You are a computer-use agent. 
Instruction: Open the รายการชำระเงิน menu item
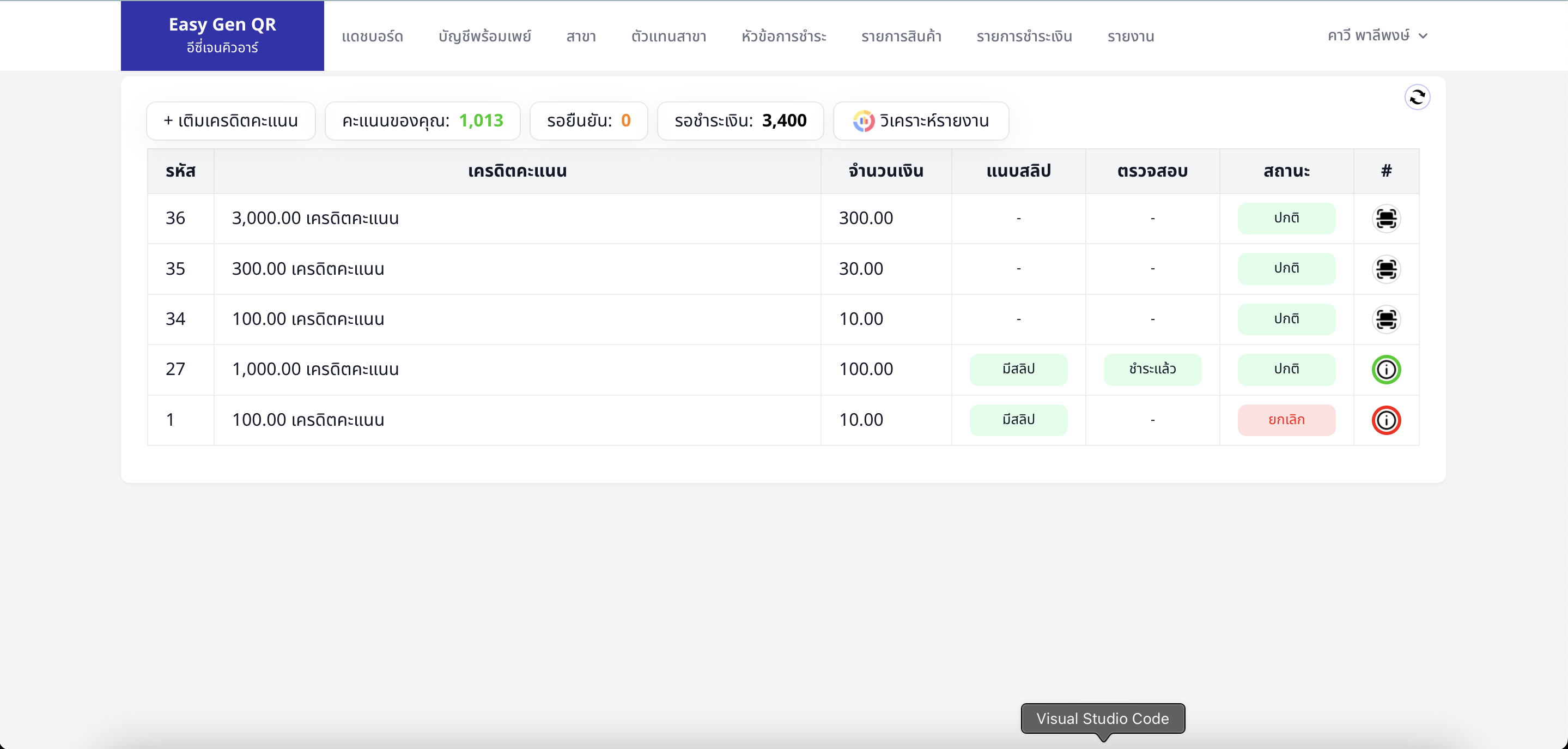point(1024,37)
